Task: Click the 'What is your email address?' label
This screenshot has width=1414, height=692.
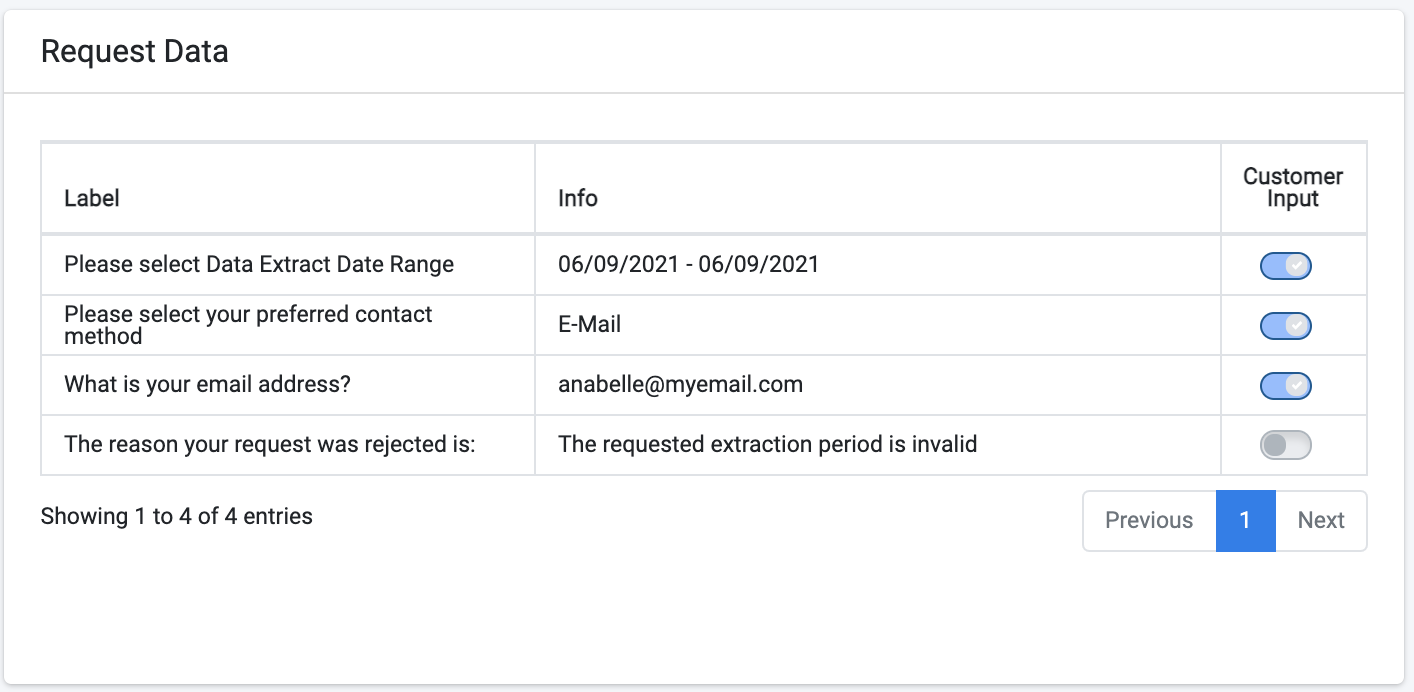Action: click(207, 384)
